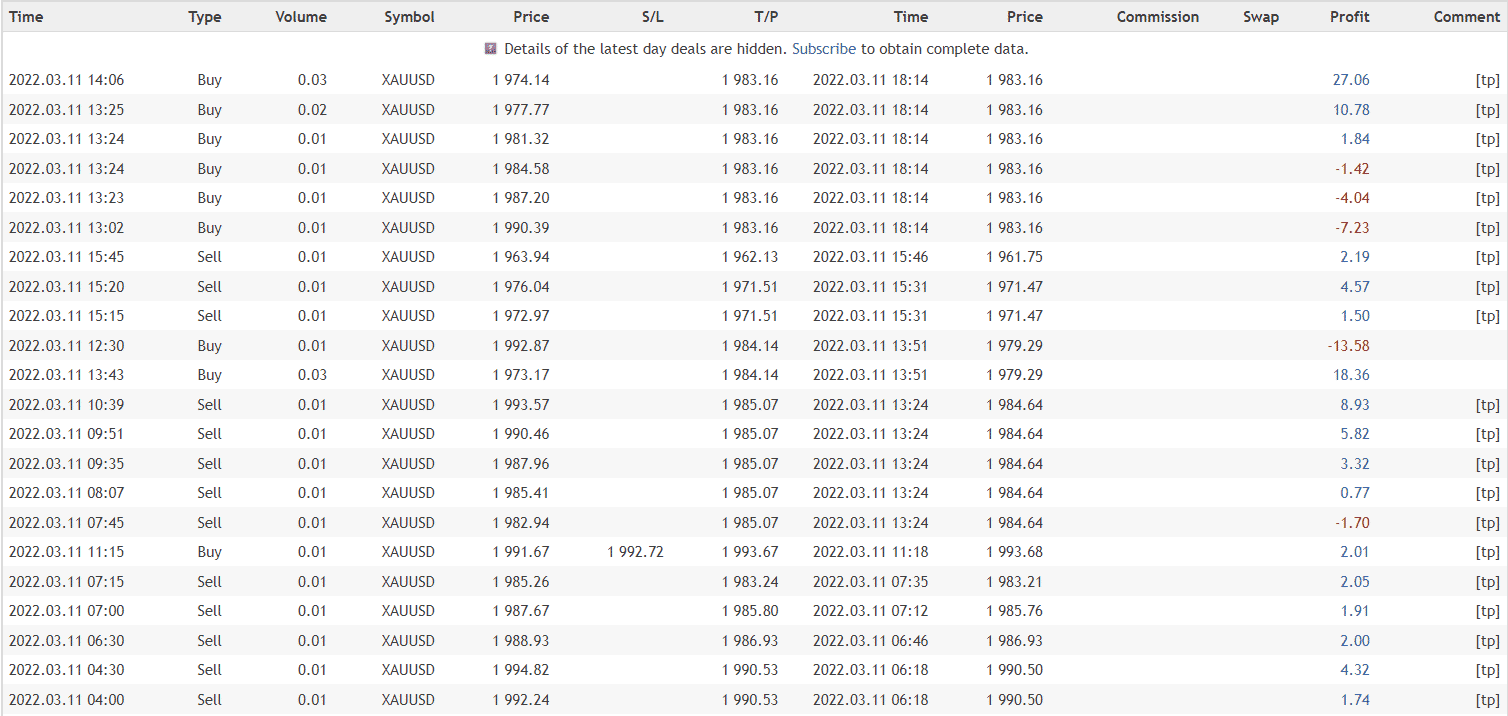Click open price 1 994.82
1508x716 pixels.
click(521, 670)
